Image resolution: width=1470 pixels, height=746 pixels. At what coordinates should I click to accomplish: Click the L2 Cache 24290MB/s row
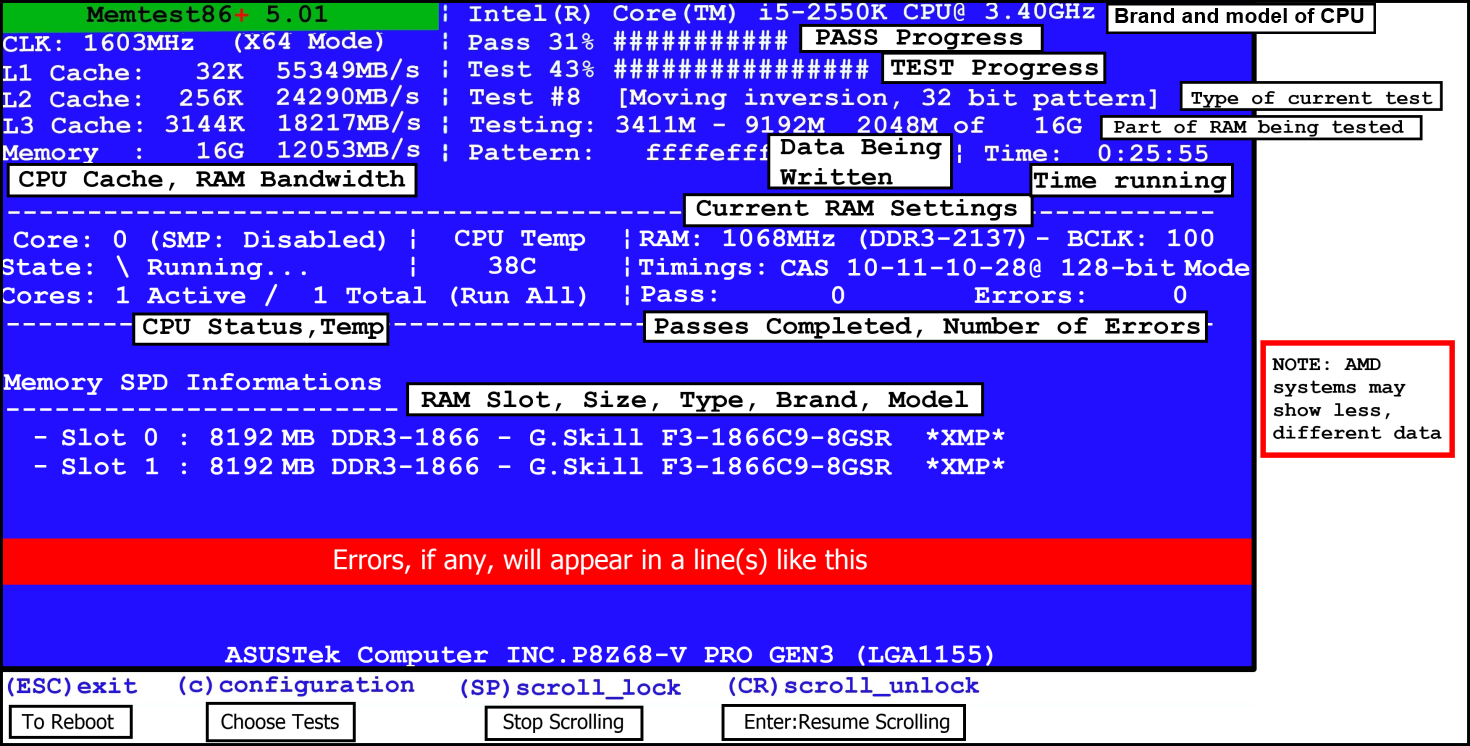(211, 98)
